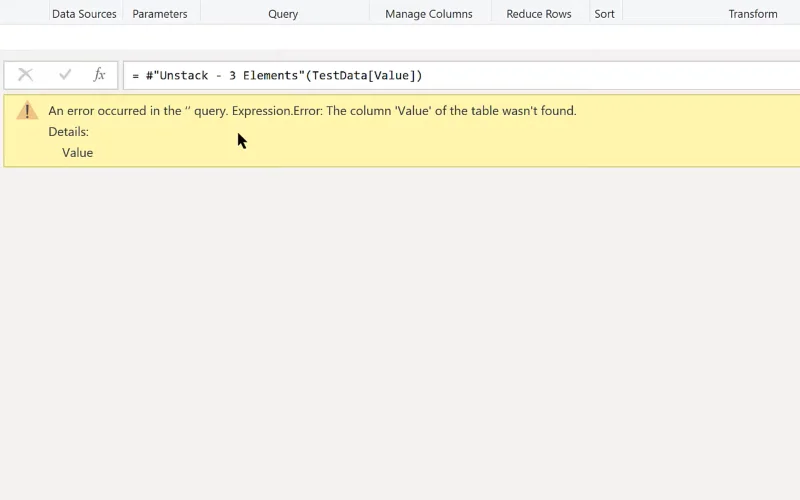Click the Expression.Error message text
This screenshot has height=500, width=800.
pyautogui.click(x=404, y=111)
